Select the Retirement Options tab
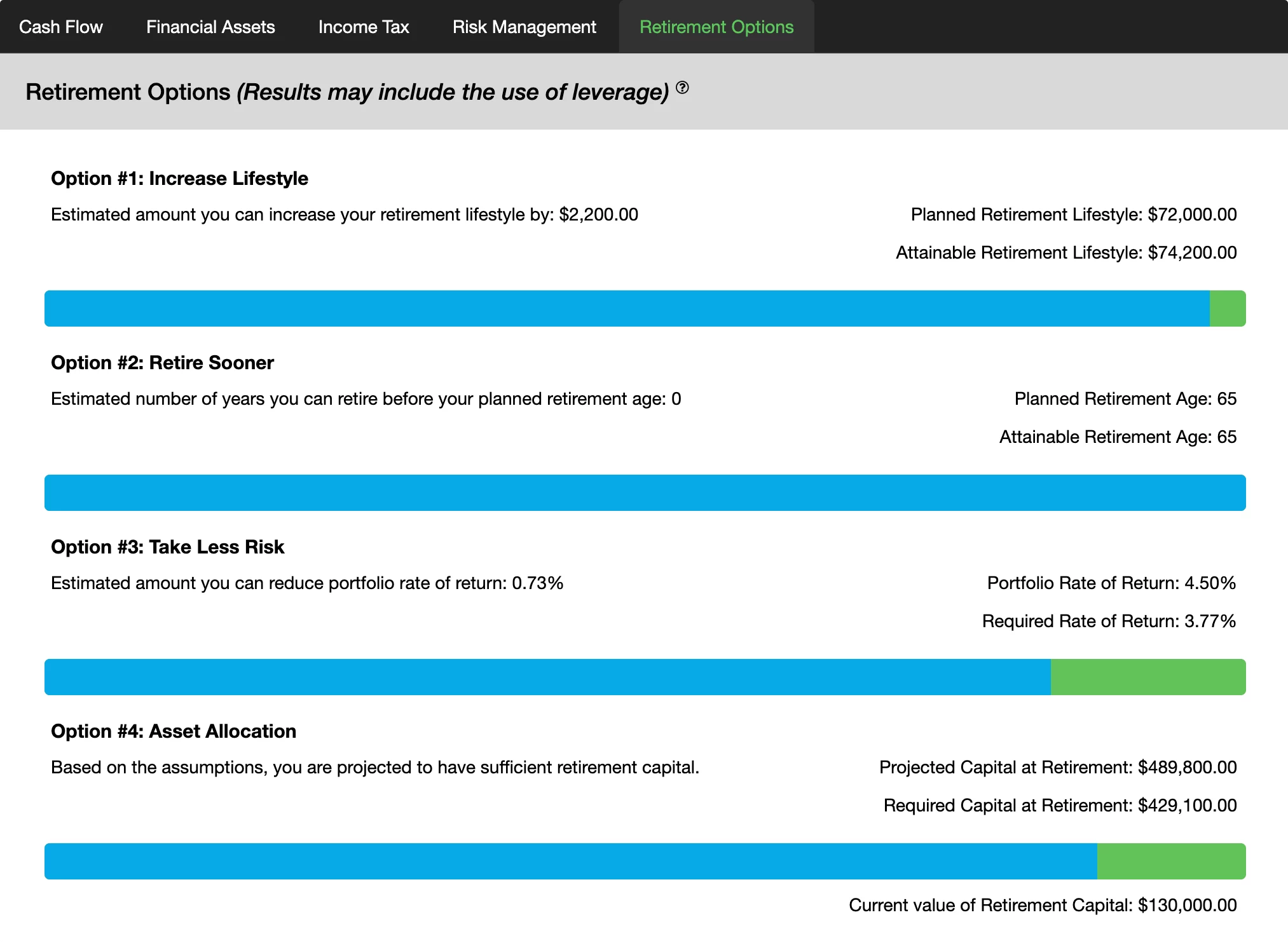 (x=716, y=27)
